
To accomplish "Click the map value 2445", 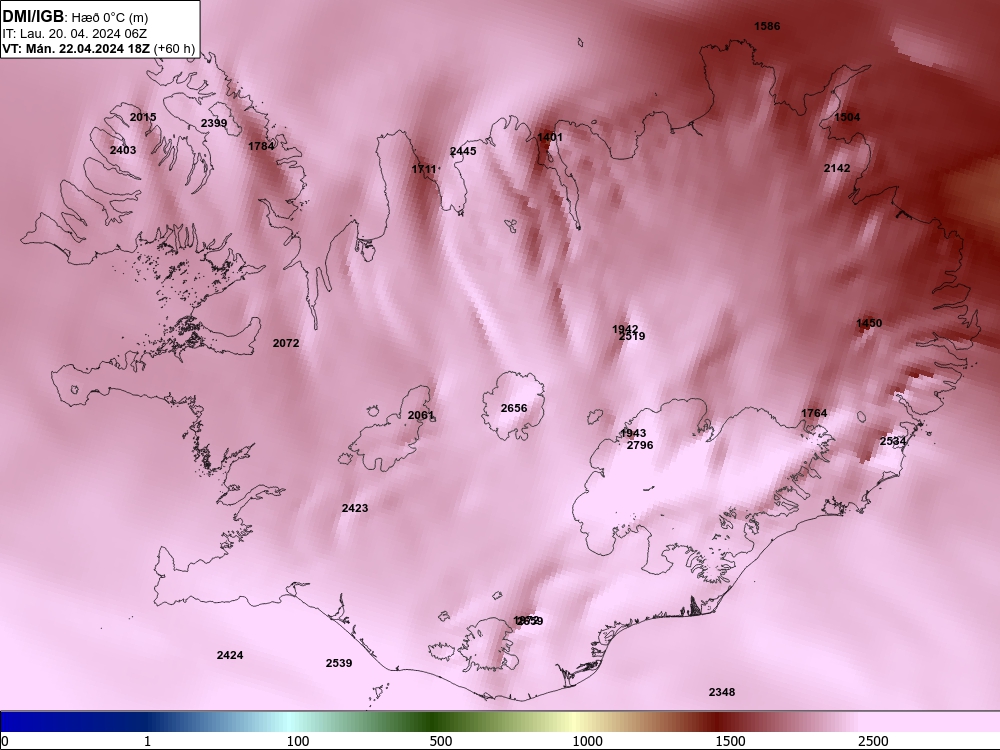I will (463, 151).
